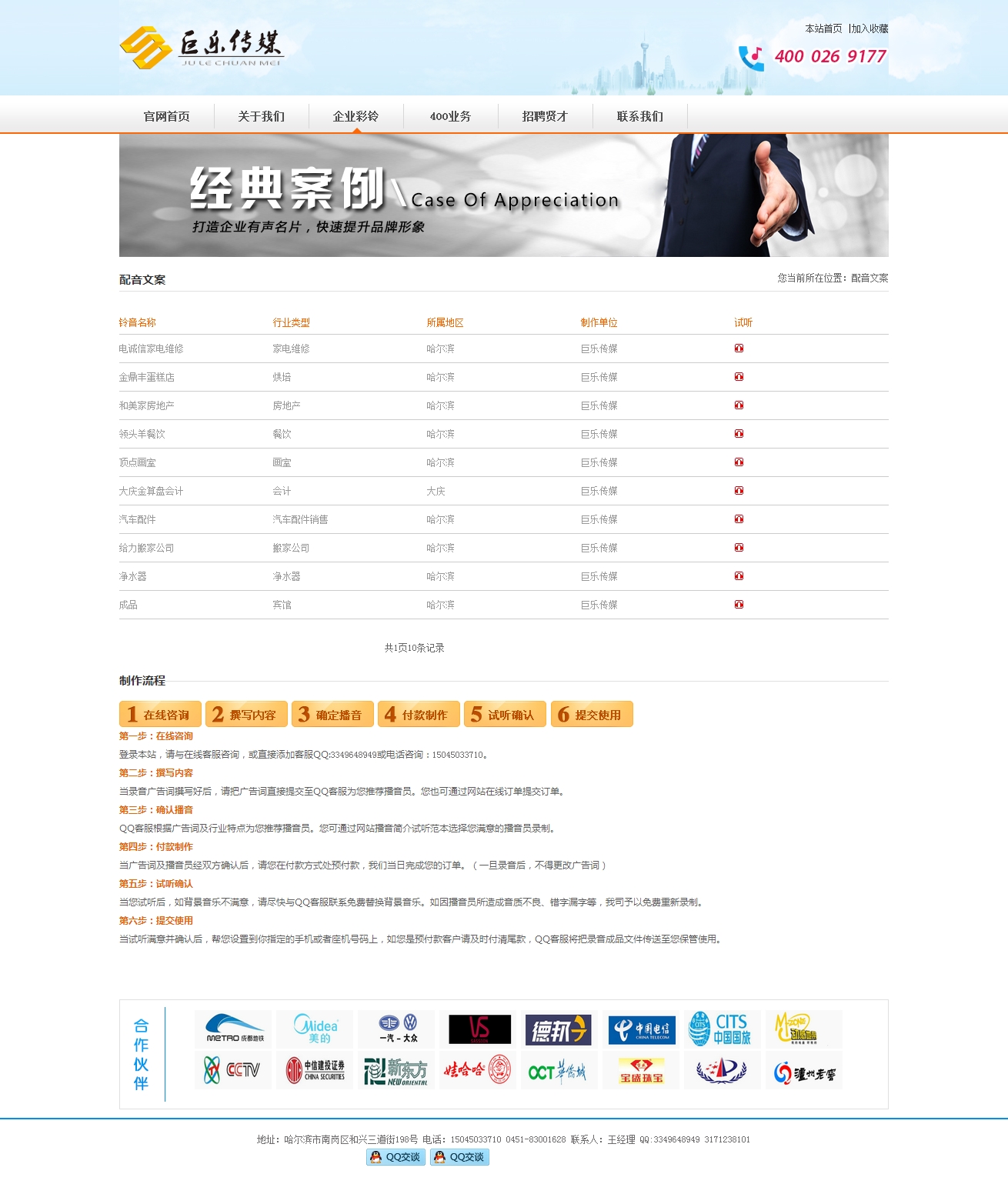Click the CCTV partner logo
The height and width of the screenshot is (1184, 1008).
pyautogui.click(x=232, y=1070)
